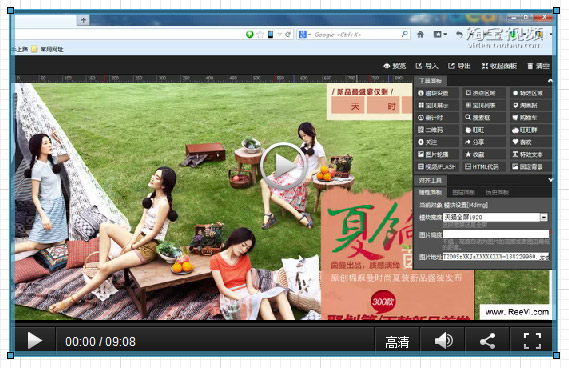Image resolution: width=569 pixels, height=368 pixels.
Task: Select the 二维码 QR code tool
Action: 437,130
